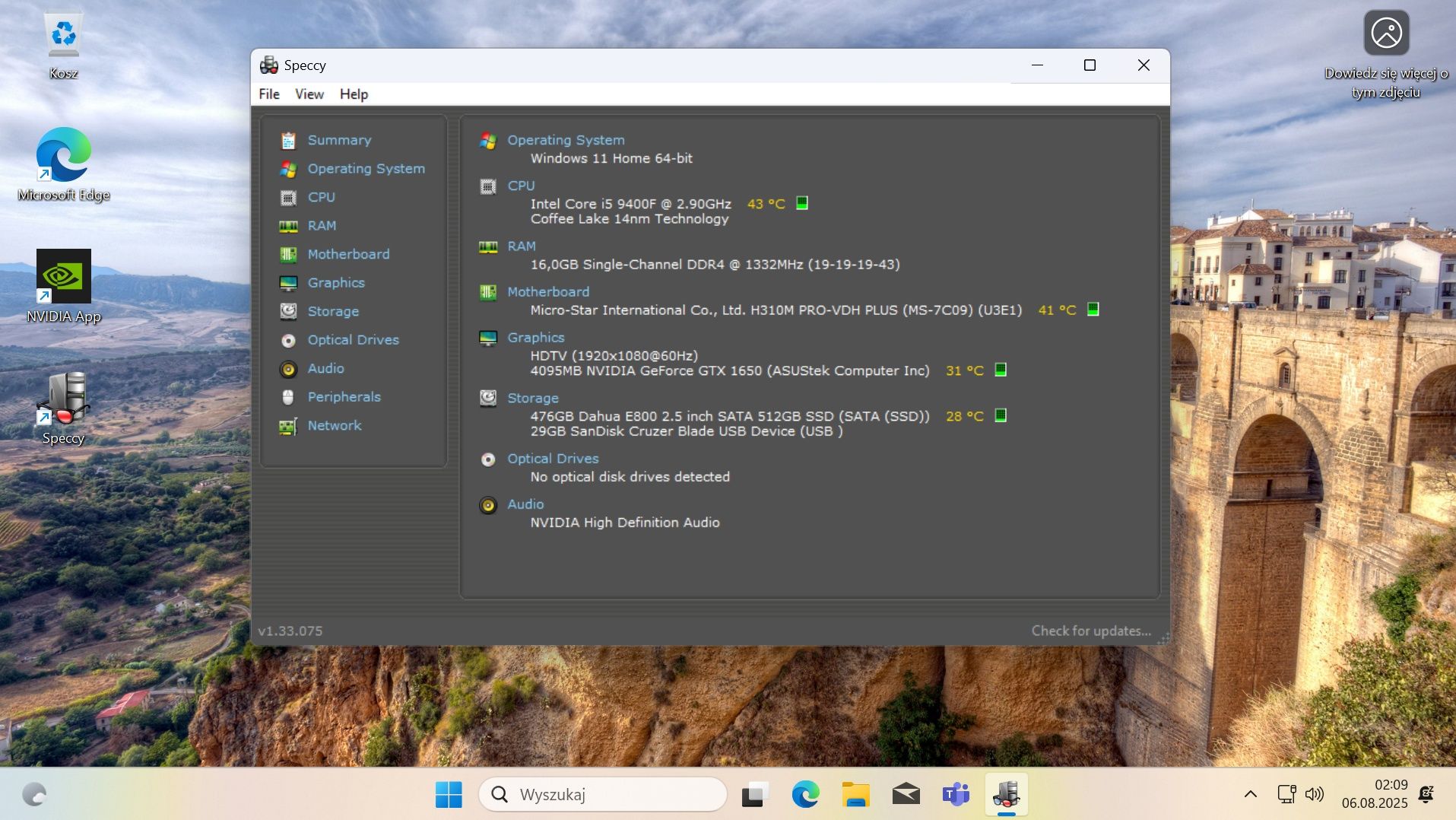
Task: Click the Peripherals mouse icon in sidebar
Action: 288,397
